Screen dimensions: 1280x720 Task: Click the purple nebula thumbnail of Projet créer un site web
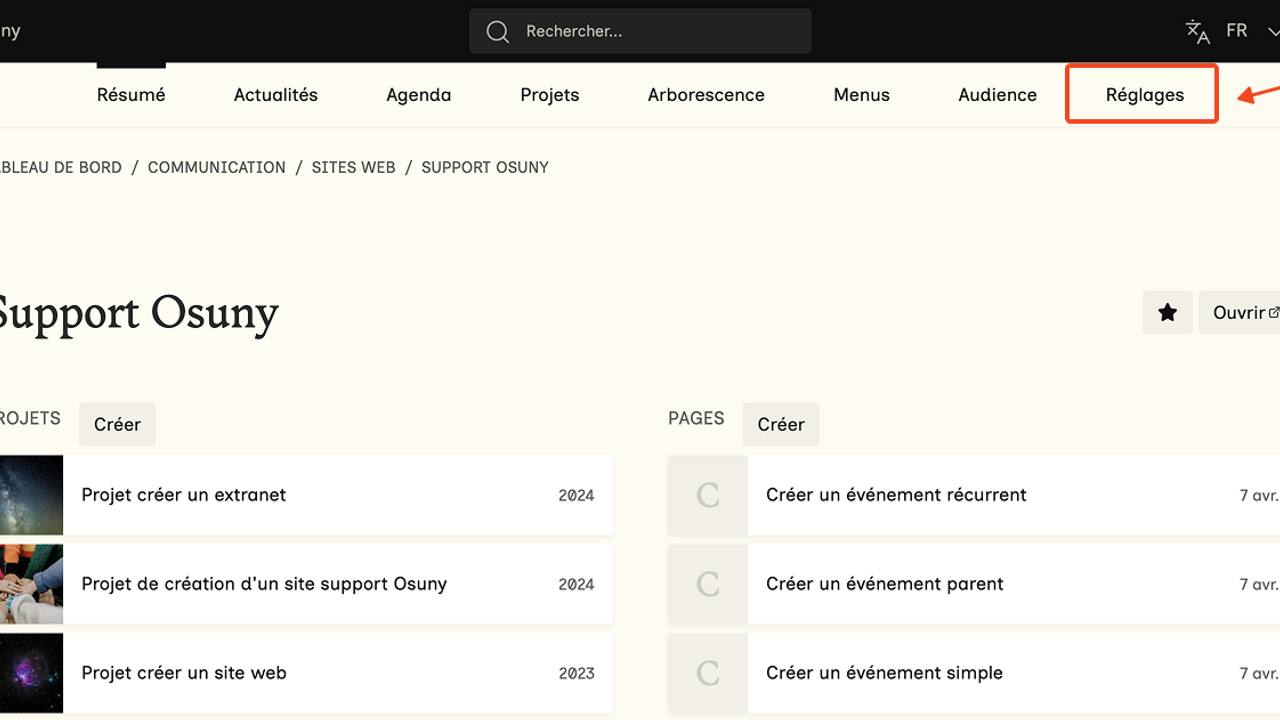click(30, 673)
